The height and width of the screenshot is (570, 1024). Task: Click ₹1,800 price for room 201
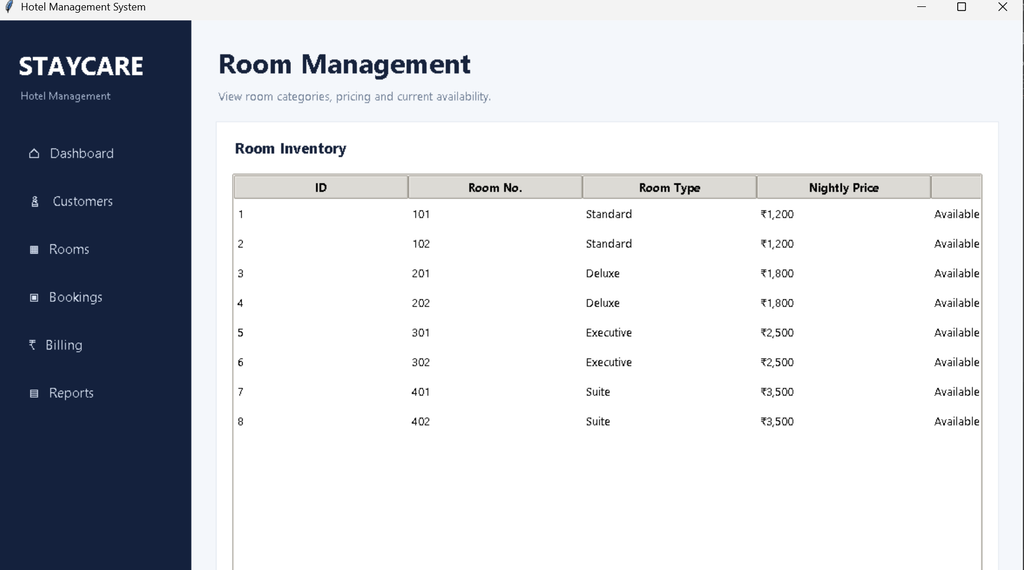tap(777, 274)
